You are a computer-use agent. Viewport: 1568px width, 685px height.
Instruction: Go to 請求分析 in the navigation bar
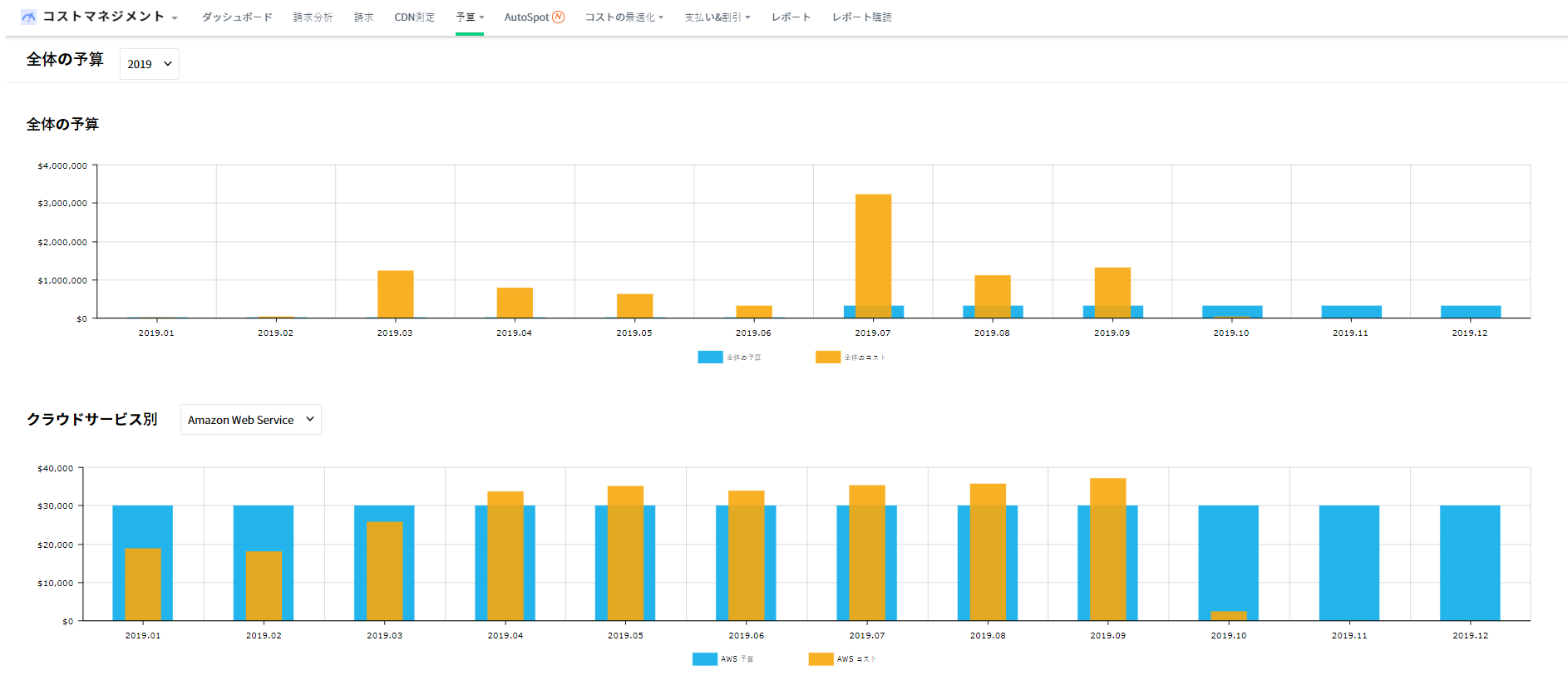pos(313,17)
